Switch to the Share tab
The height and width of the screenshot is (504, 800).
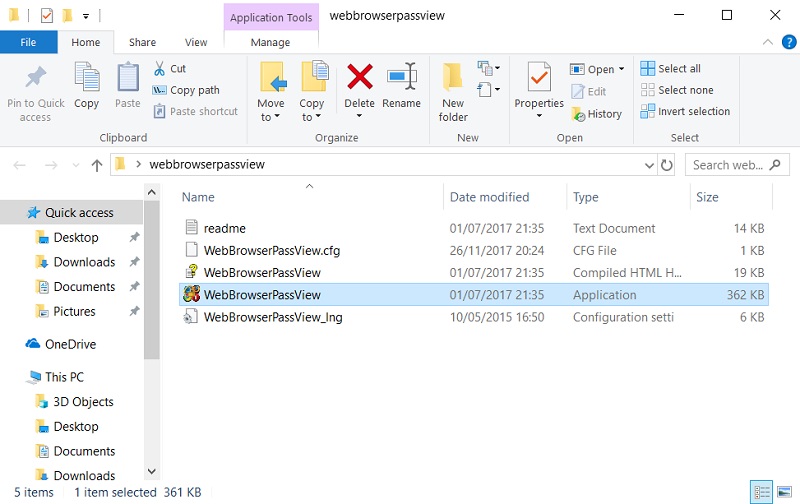142,42
